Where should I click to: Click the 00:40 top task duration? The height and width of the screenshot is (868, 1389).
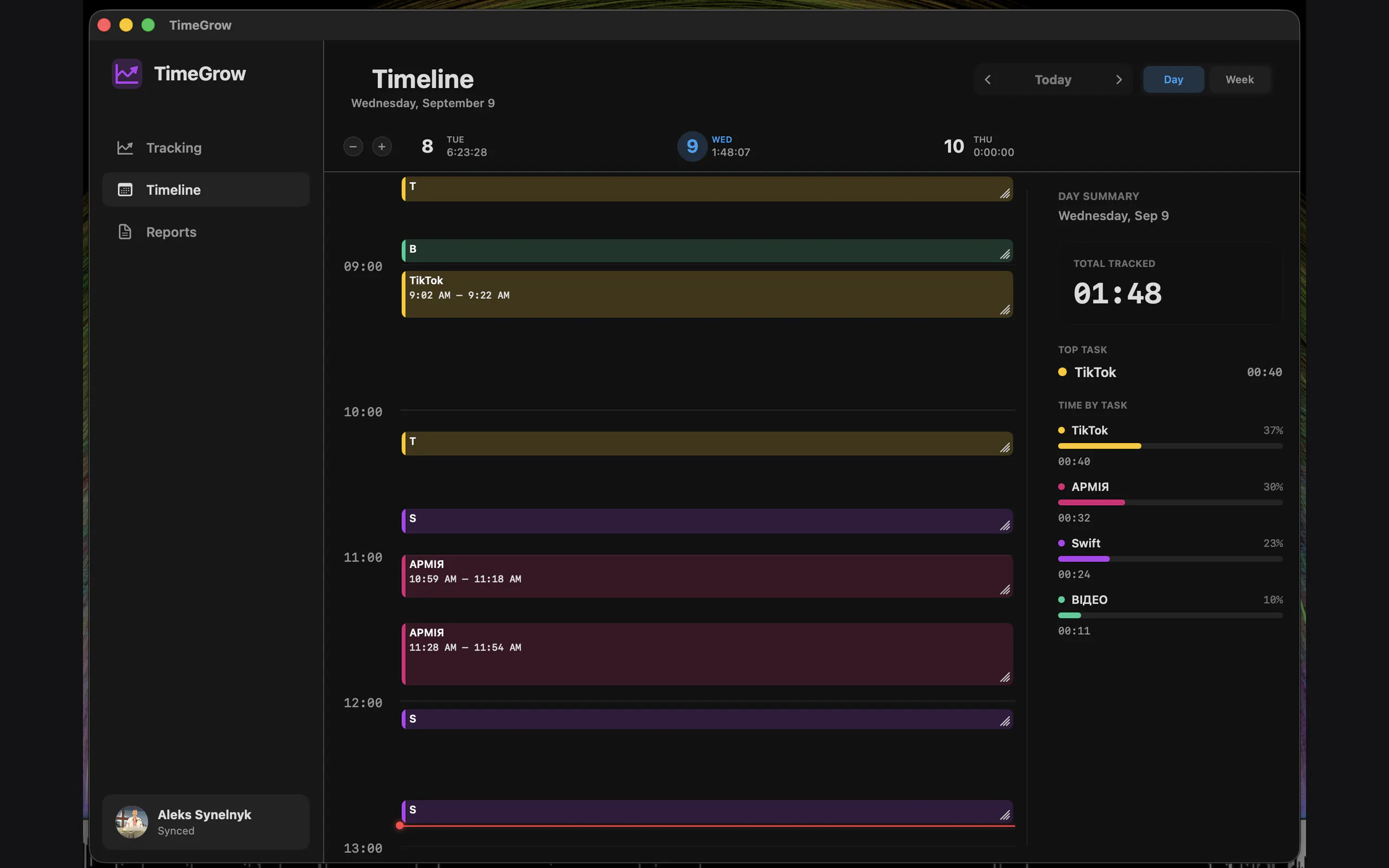click(x=1264, y=372)
